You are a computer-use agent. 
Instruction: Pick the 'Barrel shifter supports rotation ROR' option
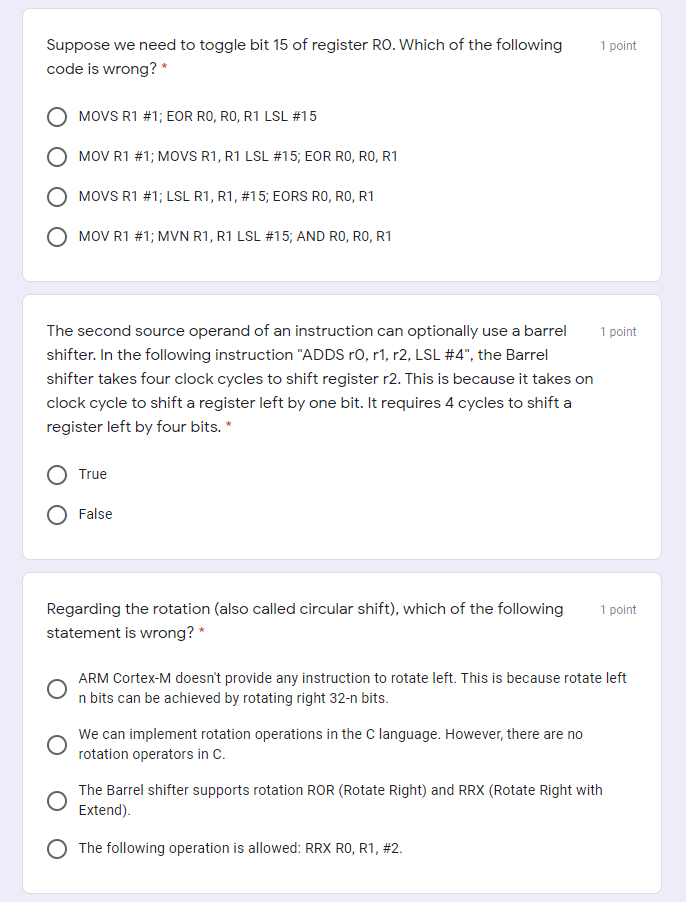click(x=58, y=801)
